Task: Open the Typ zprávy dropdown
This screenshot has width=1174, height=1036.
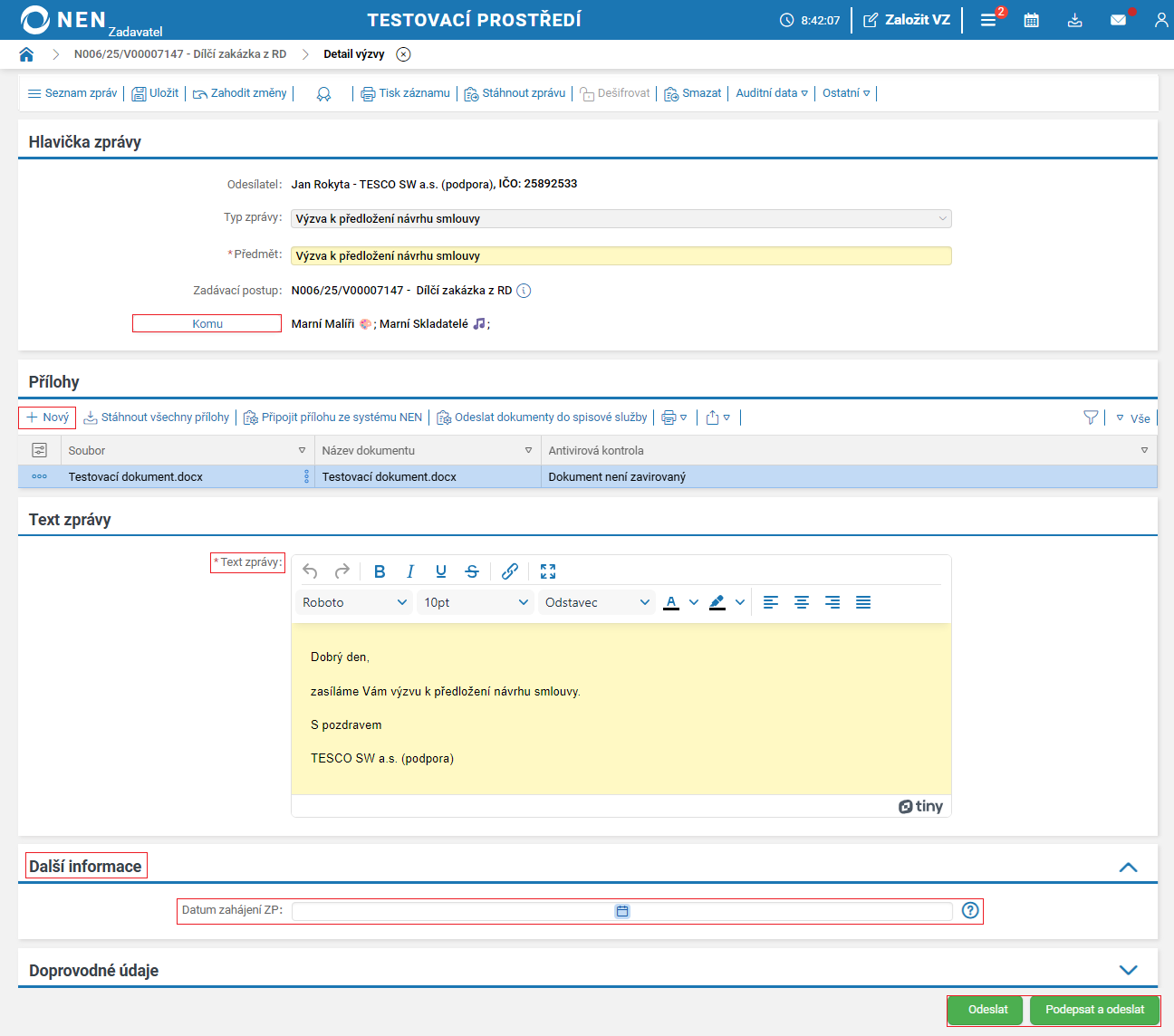Action: click(621, 218)
